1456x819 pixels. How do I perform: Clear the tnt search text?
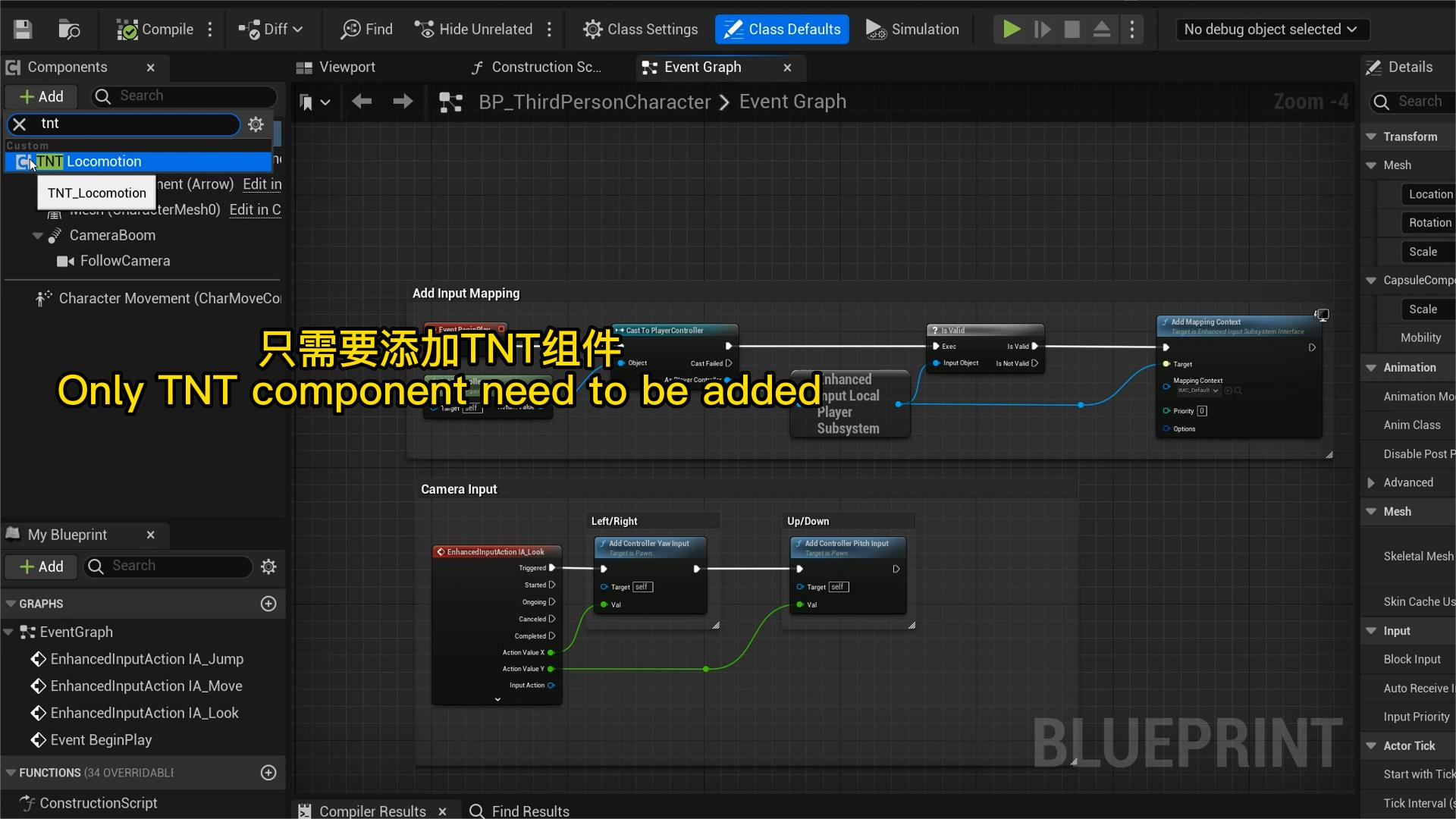[20, 124]
